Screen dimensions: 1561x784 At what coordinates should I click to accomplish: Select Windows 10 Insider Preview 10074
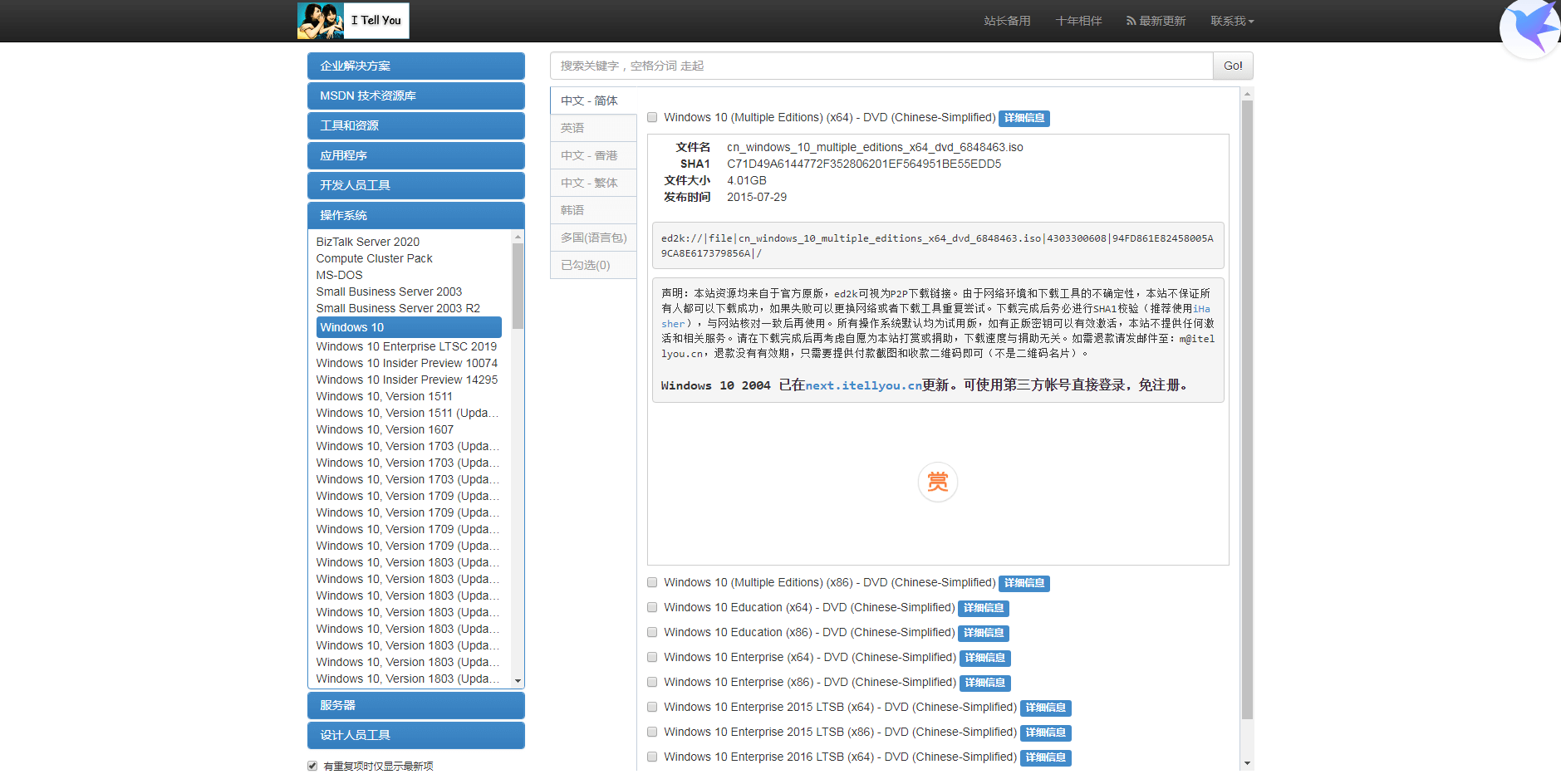tap(407, 363)
